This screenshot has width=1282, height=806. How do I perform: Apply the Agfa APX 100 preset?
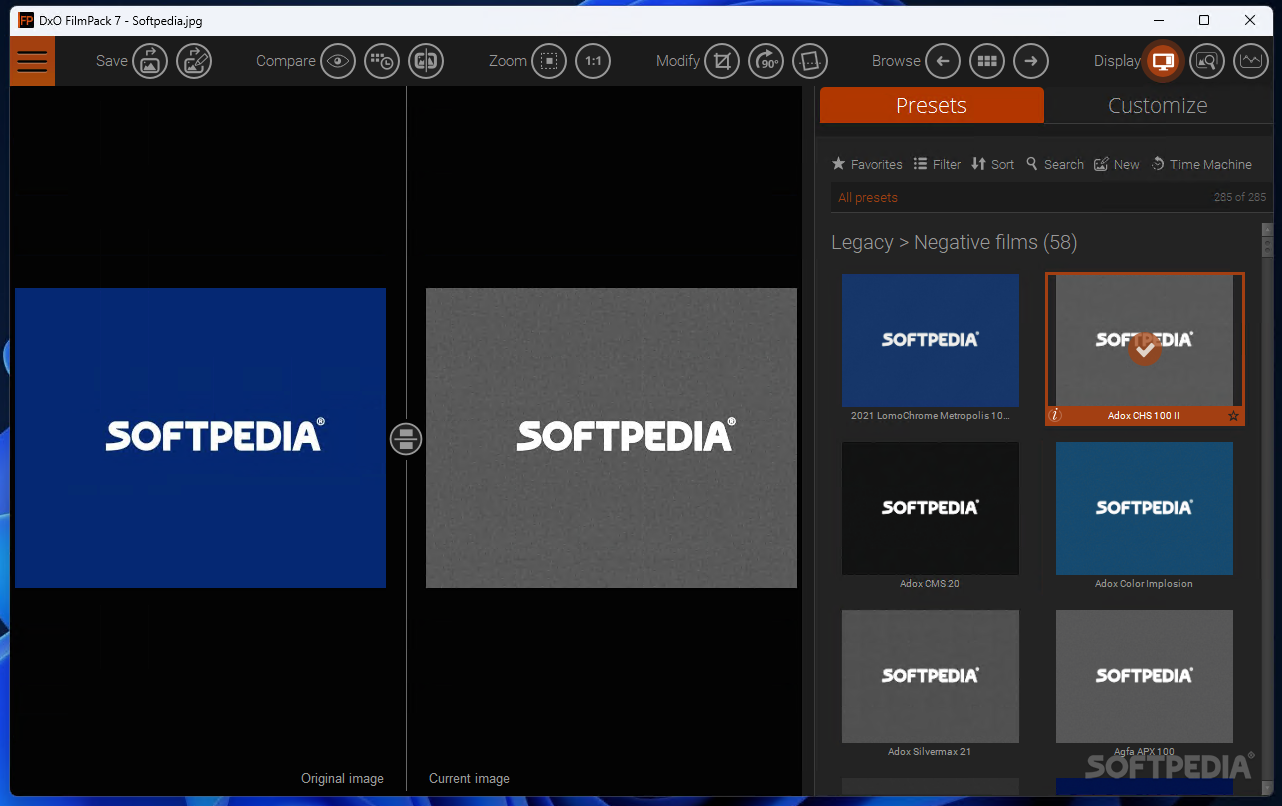pos(1144,676)
